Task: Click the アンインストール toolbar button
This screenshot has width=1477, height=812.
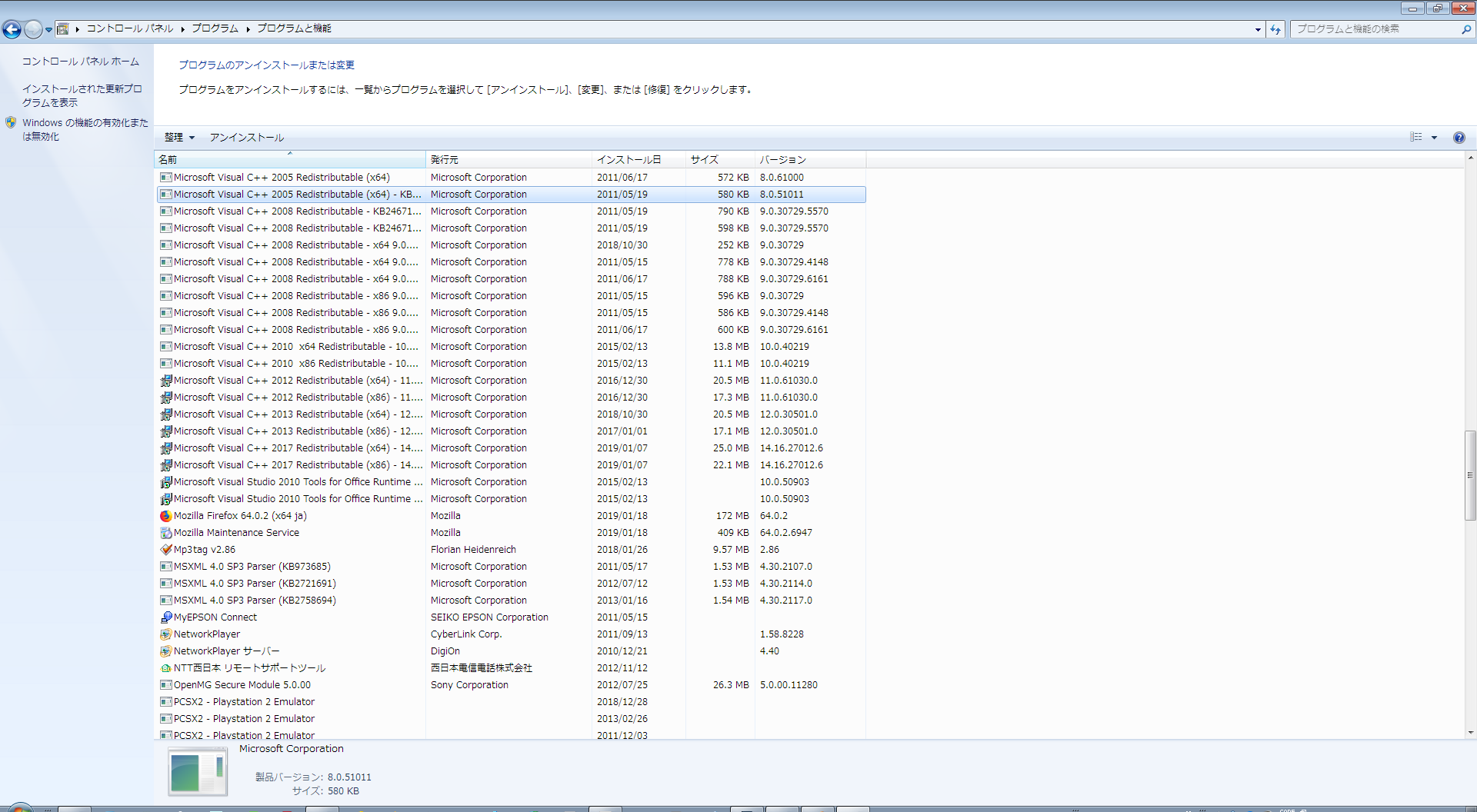Action: 247,138
